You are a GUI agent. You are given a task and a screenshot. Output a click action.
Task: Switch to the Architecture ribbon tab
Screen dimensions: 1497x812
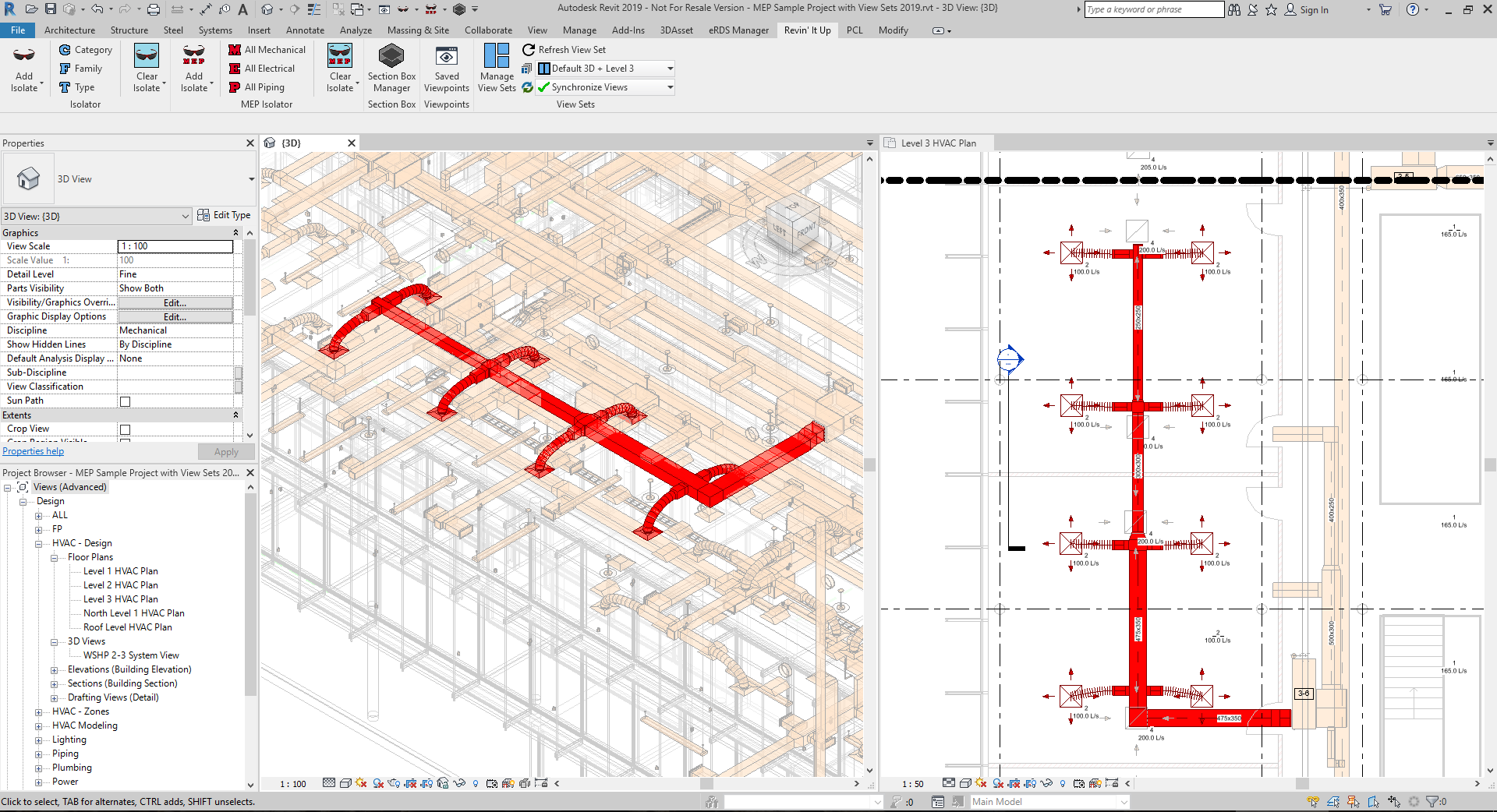tap(69, 30)
